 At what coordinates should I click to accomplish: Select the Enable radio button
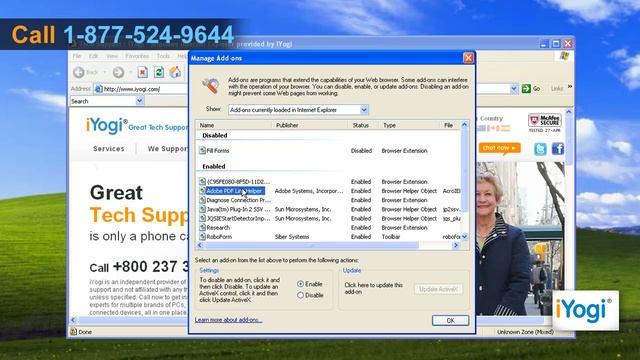(300, 284)
